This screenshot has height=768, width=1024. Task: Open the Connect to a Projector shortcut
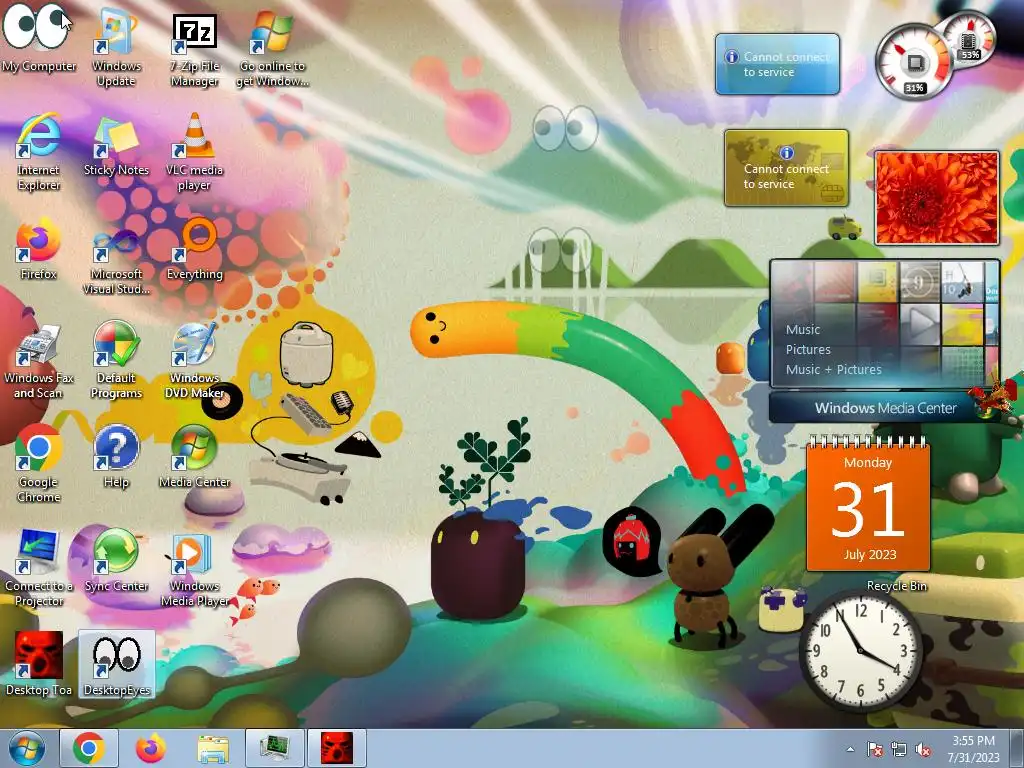(x=38, y=568)
